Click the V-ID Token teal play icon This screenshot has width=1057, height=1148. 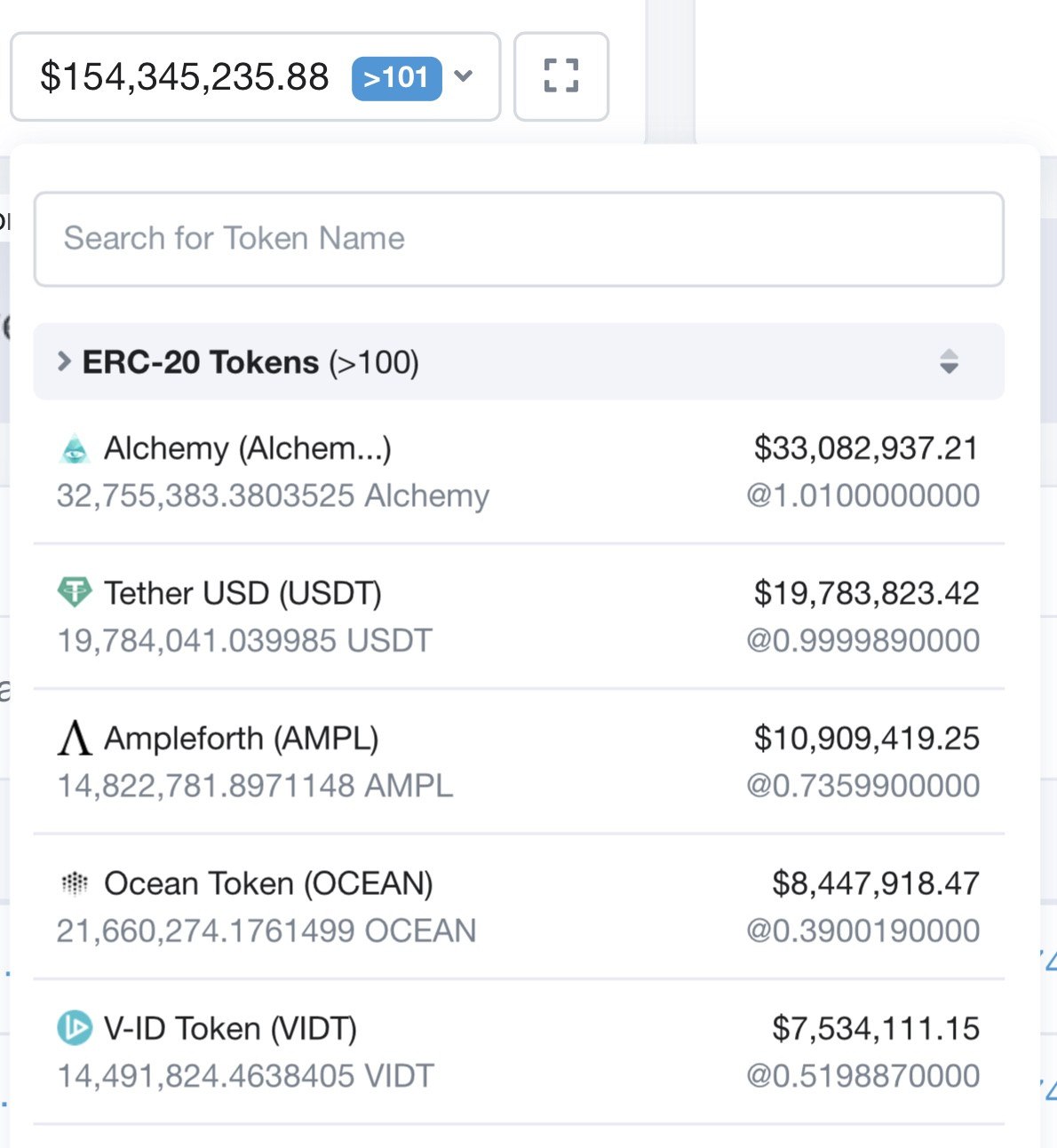click(75, 1028)
